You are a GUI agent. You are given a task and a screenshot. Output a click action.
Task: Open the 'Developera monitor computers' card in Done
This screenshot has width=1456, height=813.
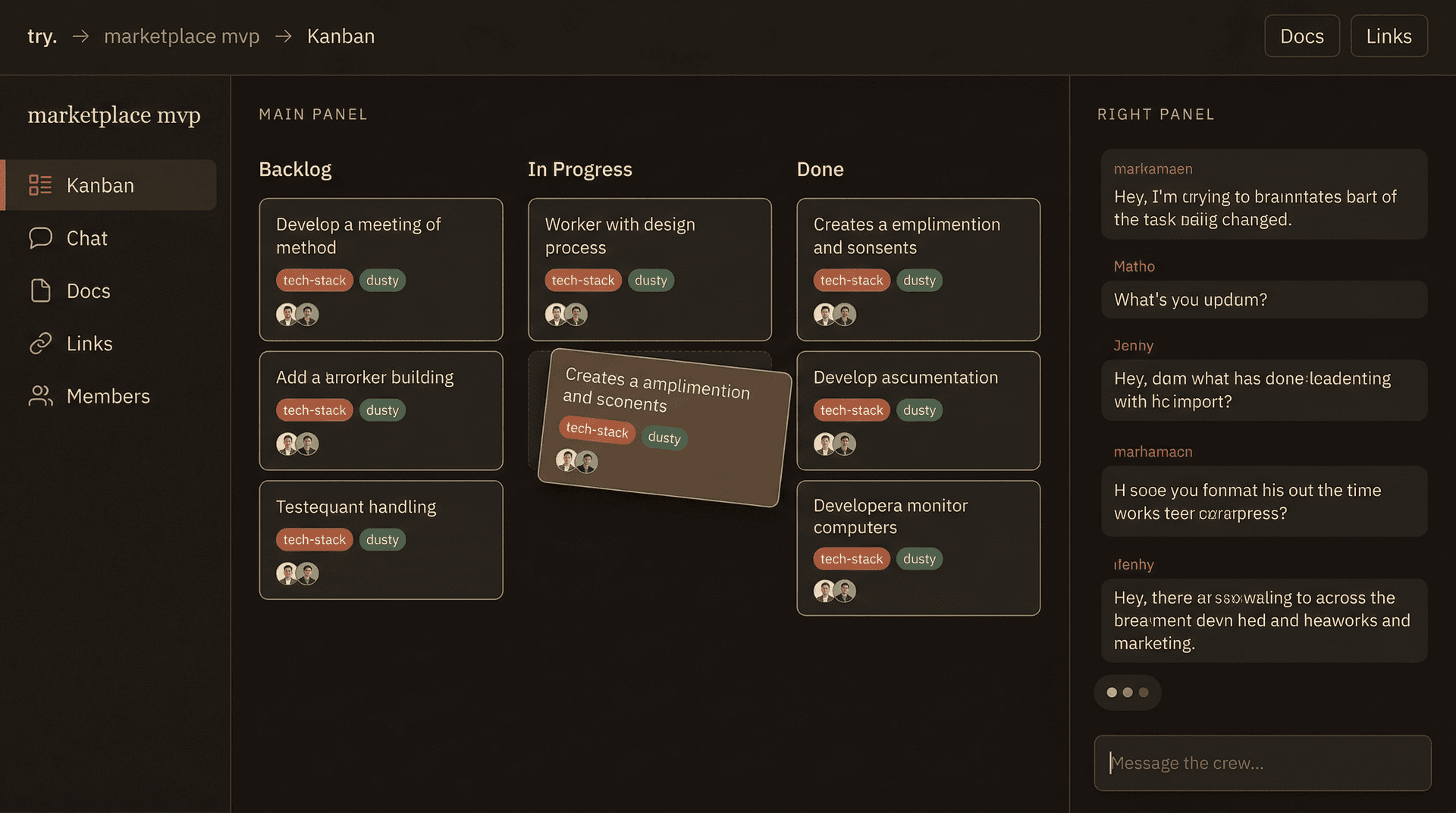918,546
